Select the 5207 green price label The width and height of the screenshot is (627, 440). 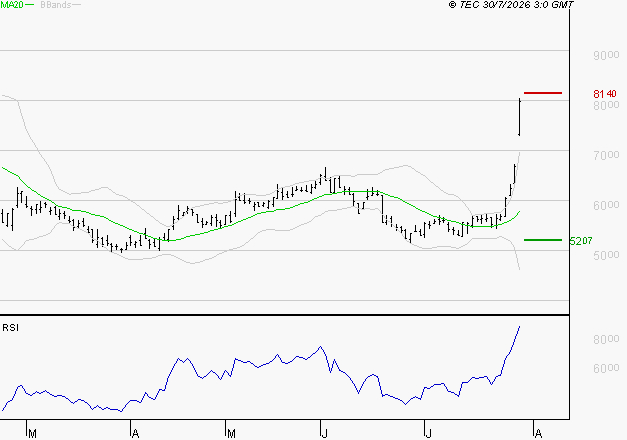(x=581, y=241)
